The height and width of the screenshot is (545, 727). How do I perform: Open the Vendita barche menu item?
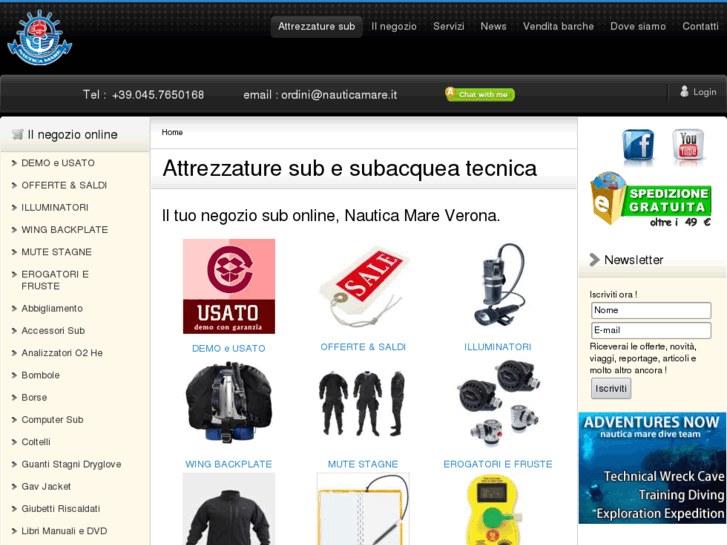pyautogui.click(x=558, y=26)
